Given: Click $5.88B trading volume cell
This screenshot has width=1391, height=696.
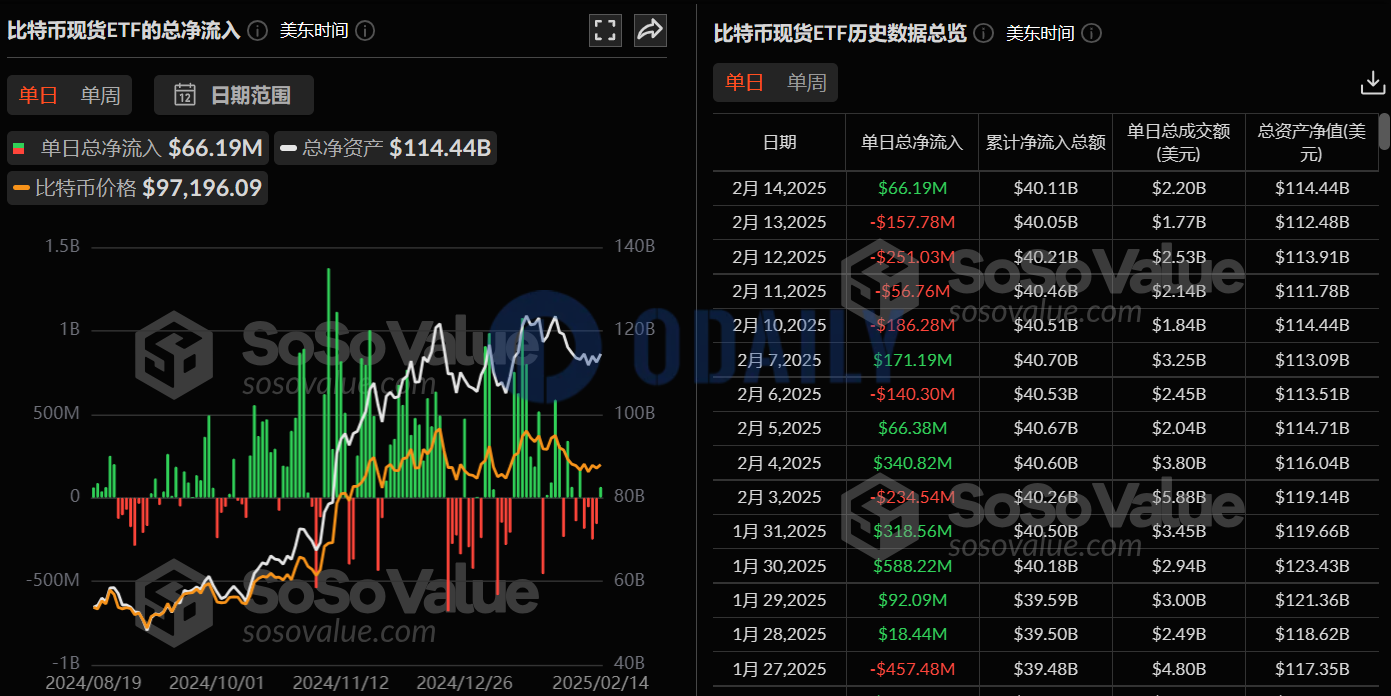Looking at the screenshot, I should [1179, 497].
